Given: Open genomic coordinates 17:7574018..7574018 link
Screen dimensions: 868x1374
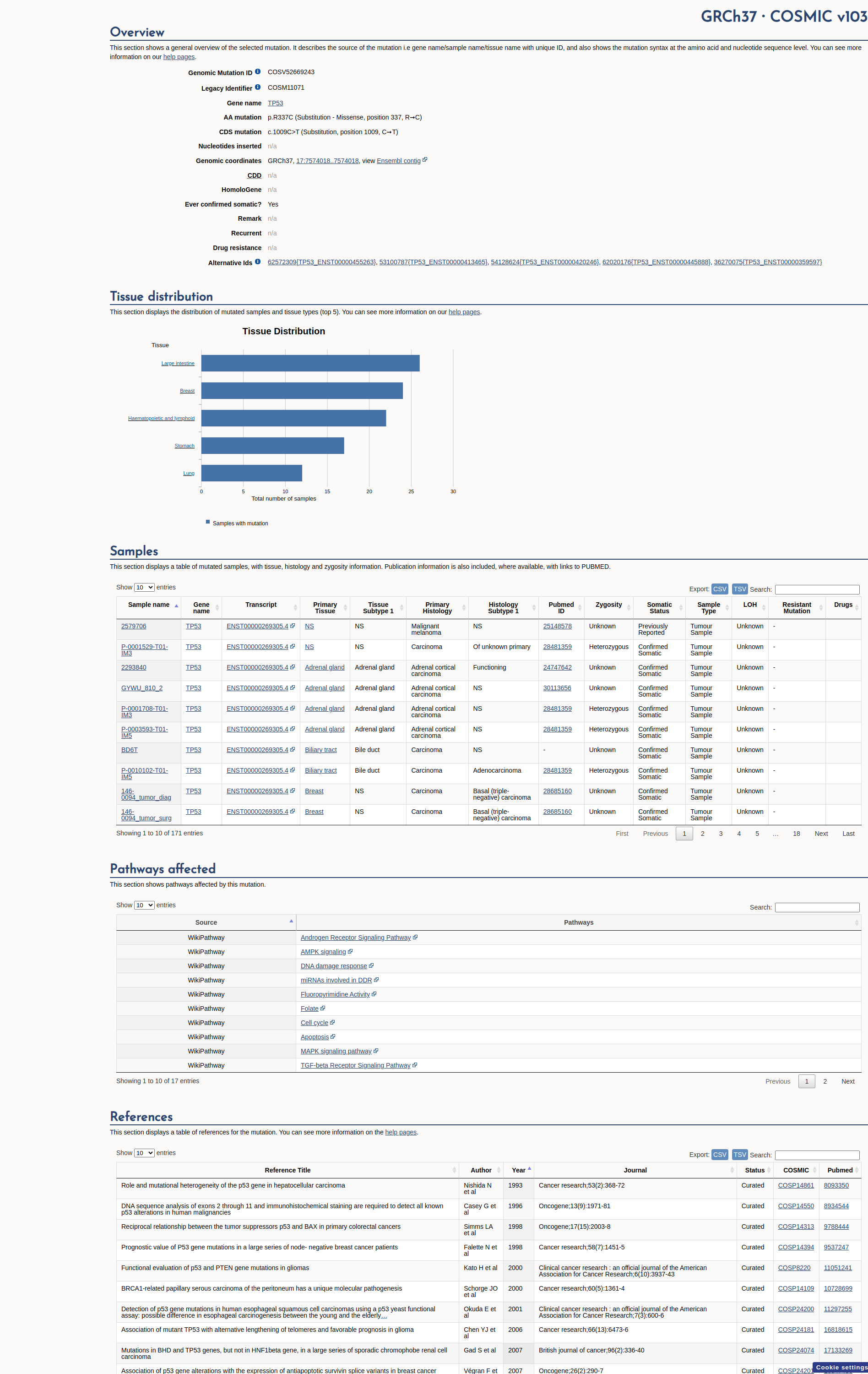Looking at the screenshot, I should tap(327, 161).
